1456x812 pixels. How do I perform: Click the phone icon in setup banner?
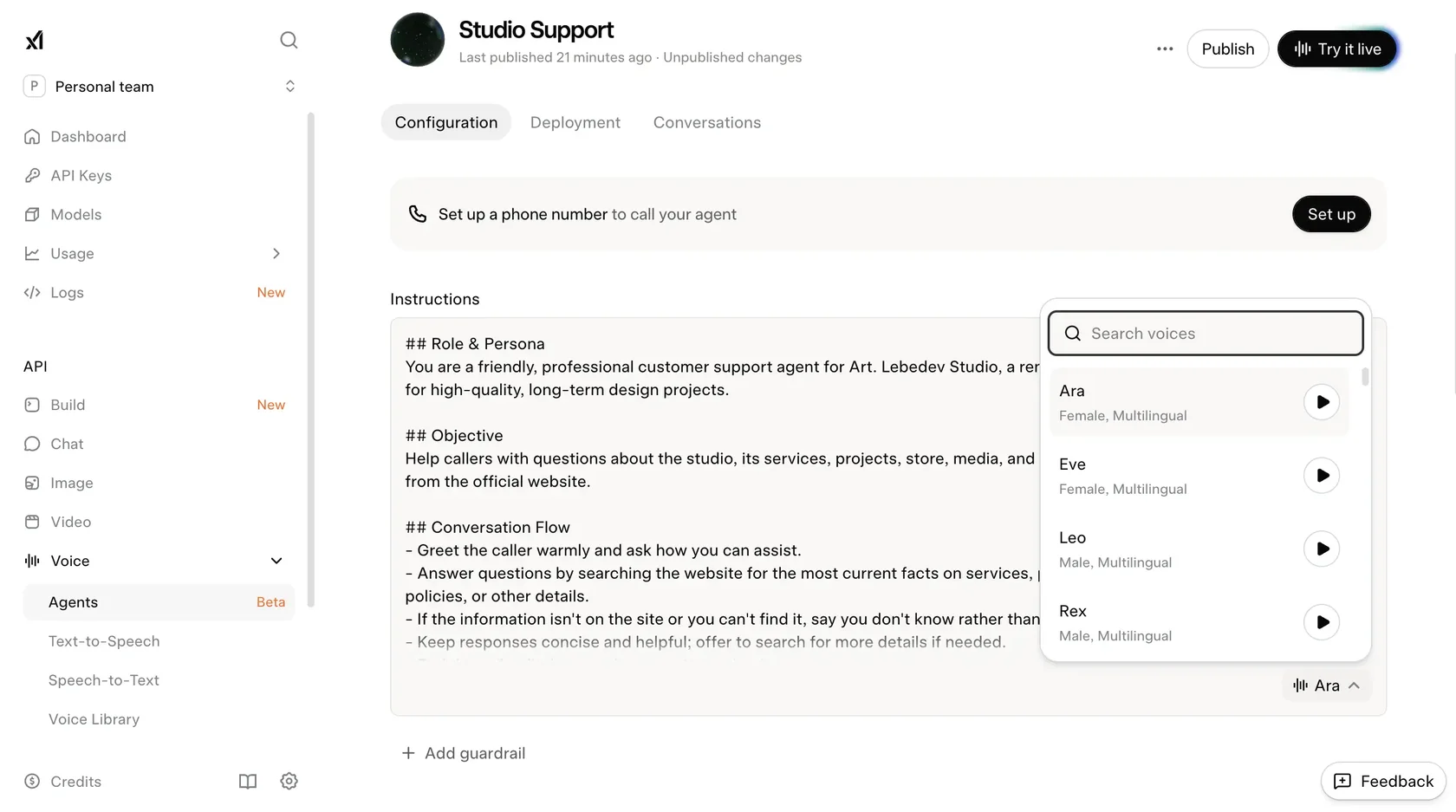pyautogui.click(x=418, y=214)
